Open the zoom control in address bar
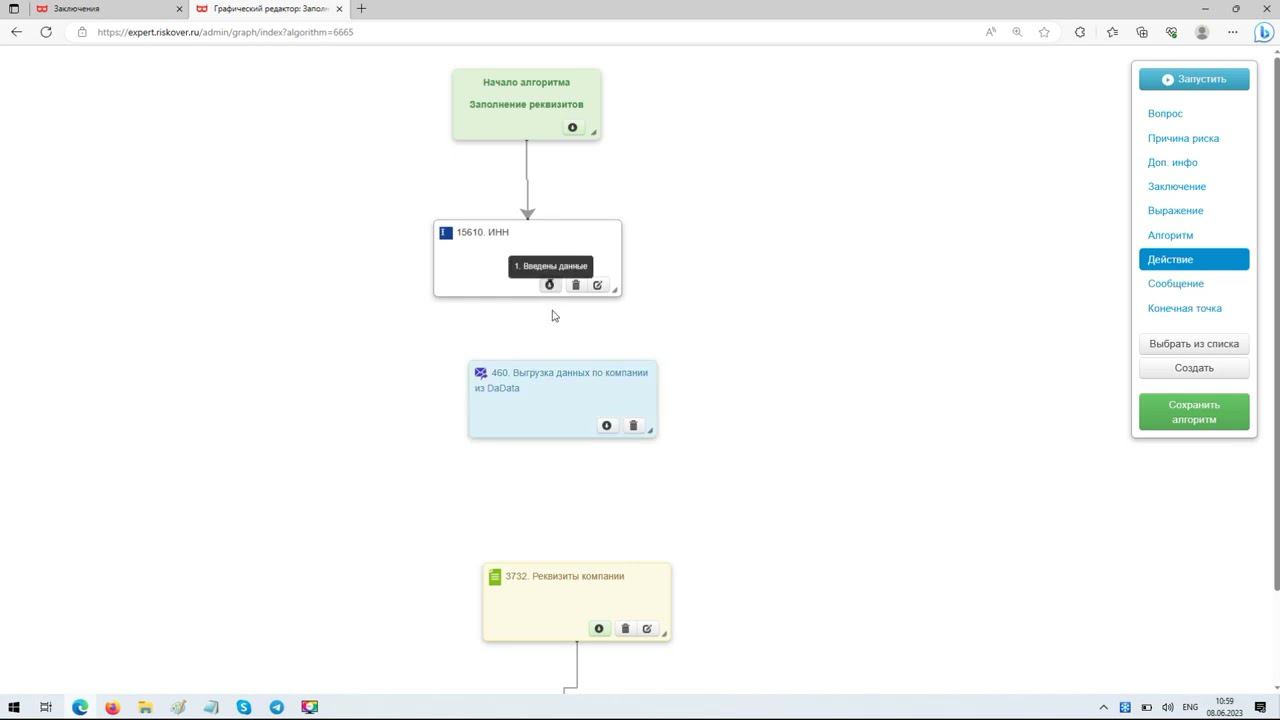Image resolution: width=1280 pixels, height=720 pixels. pyautogui.click(x=1017, y=32)
